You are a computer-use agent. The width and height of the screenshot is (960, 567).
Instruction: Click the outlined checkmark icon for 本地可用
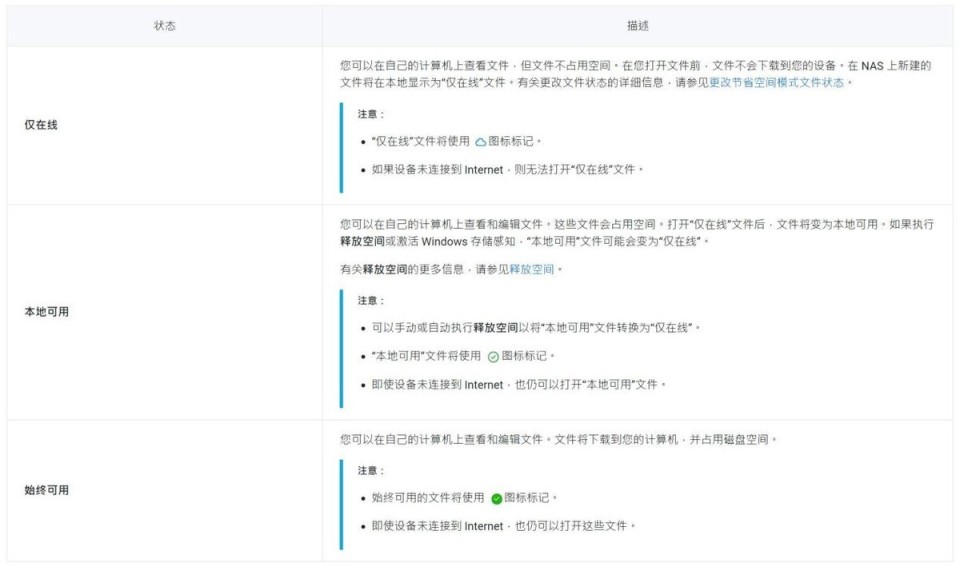[493, 357]
